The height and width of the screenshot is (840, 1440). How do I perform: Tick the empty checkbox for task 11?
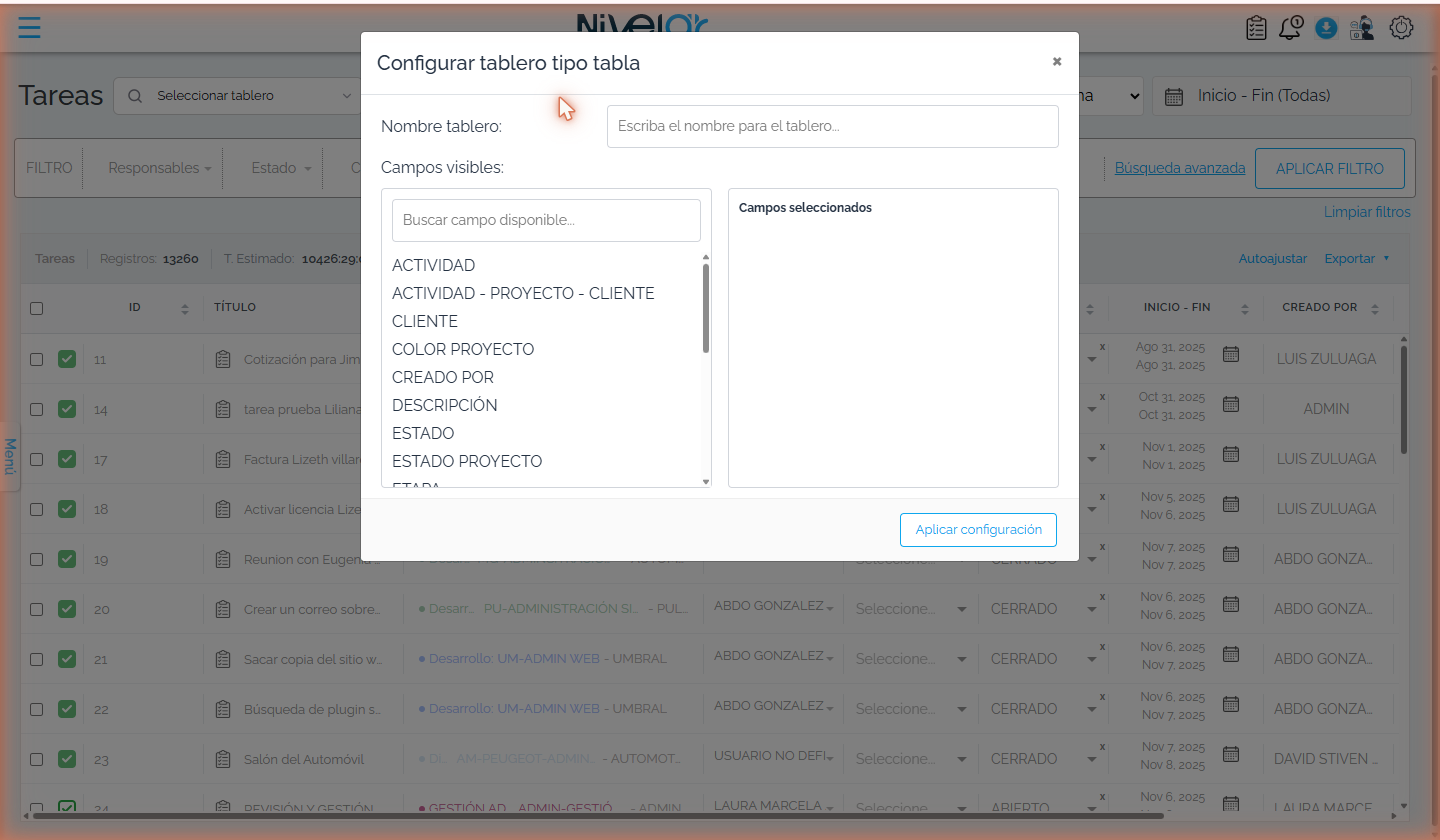coord(37,359)
